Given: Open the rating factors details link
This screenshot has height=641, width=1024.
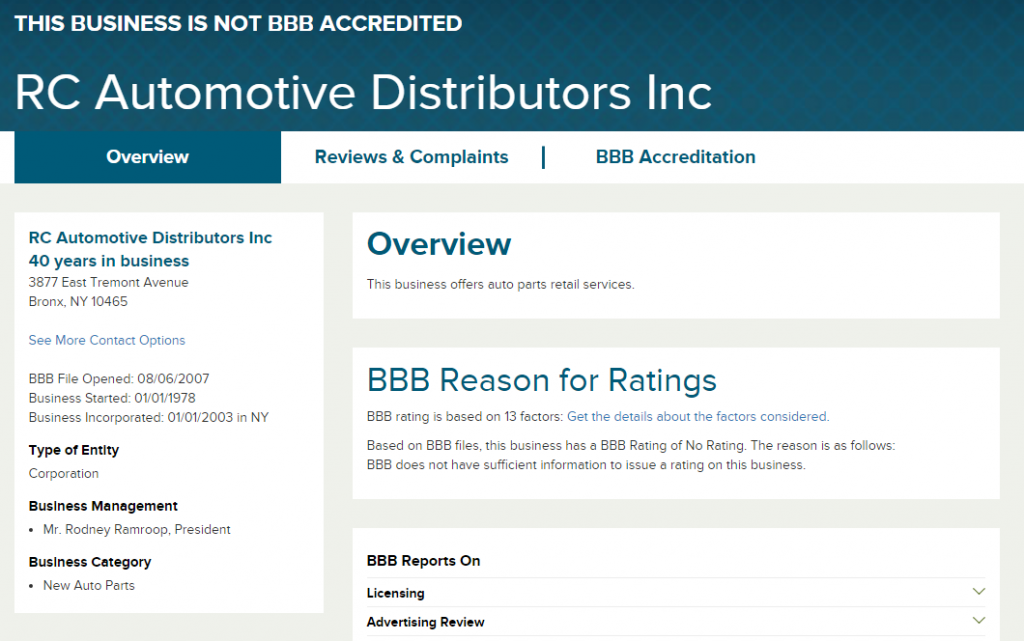Looking at the screenshot, I should [x=697, y=416].
